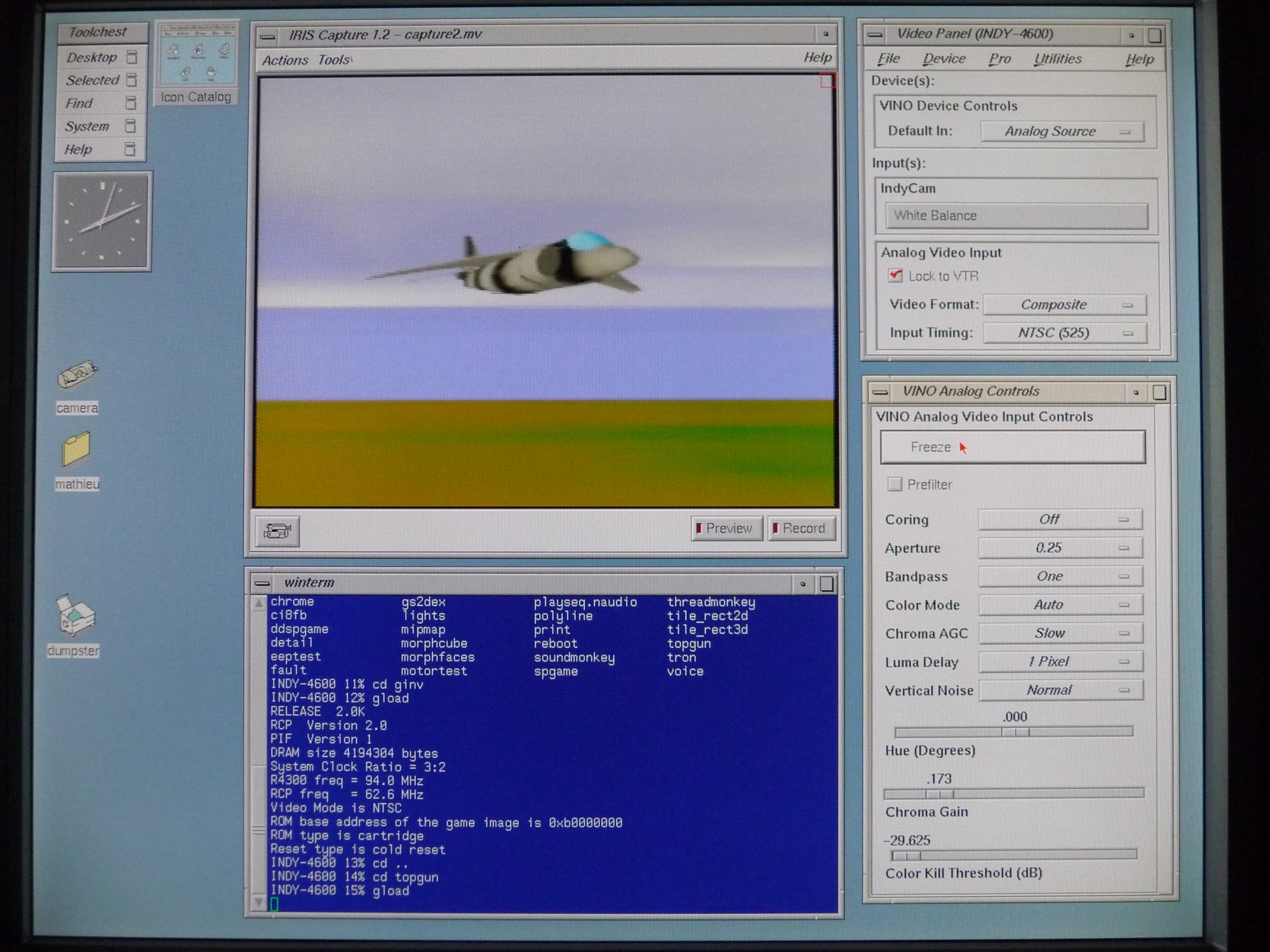This screenshot has width=1270, height=952.
Task: Click the Freeze button
Action: click(x=1013, y=447)
